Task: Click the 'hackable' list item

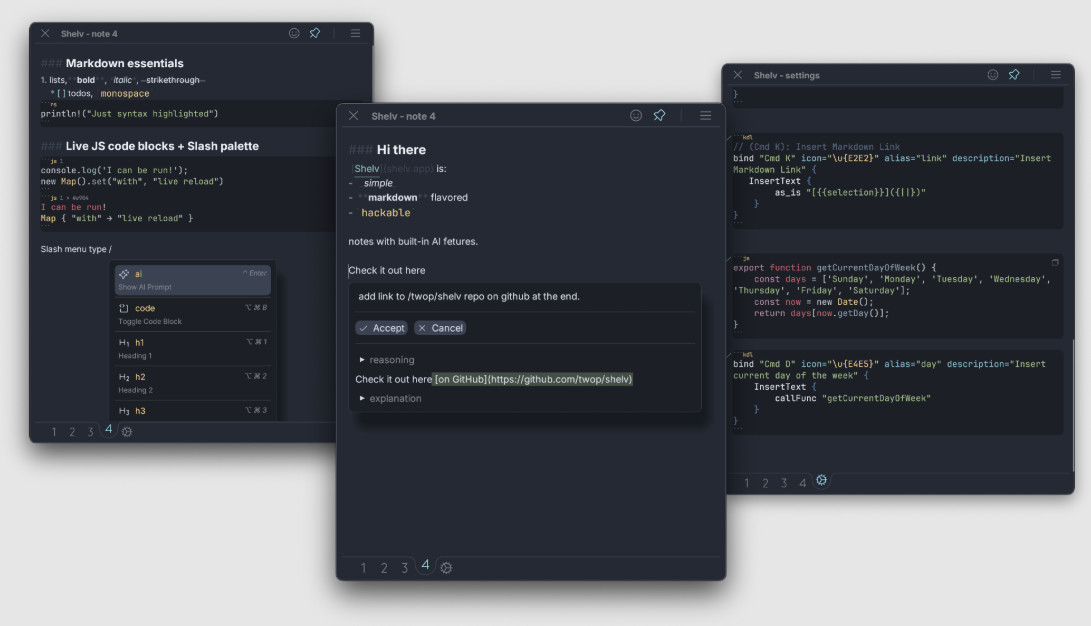Action: click(385, 213)
